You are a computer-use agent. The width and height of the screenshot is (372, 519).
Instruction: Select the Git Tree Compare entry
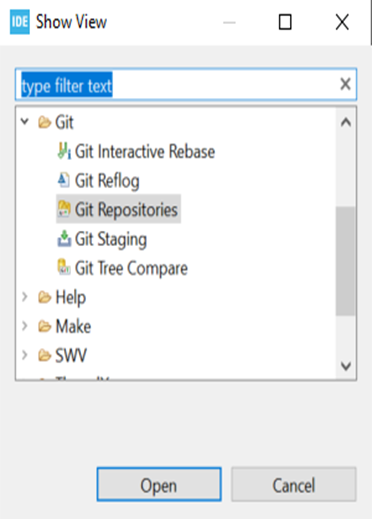131,268
